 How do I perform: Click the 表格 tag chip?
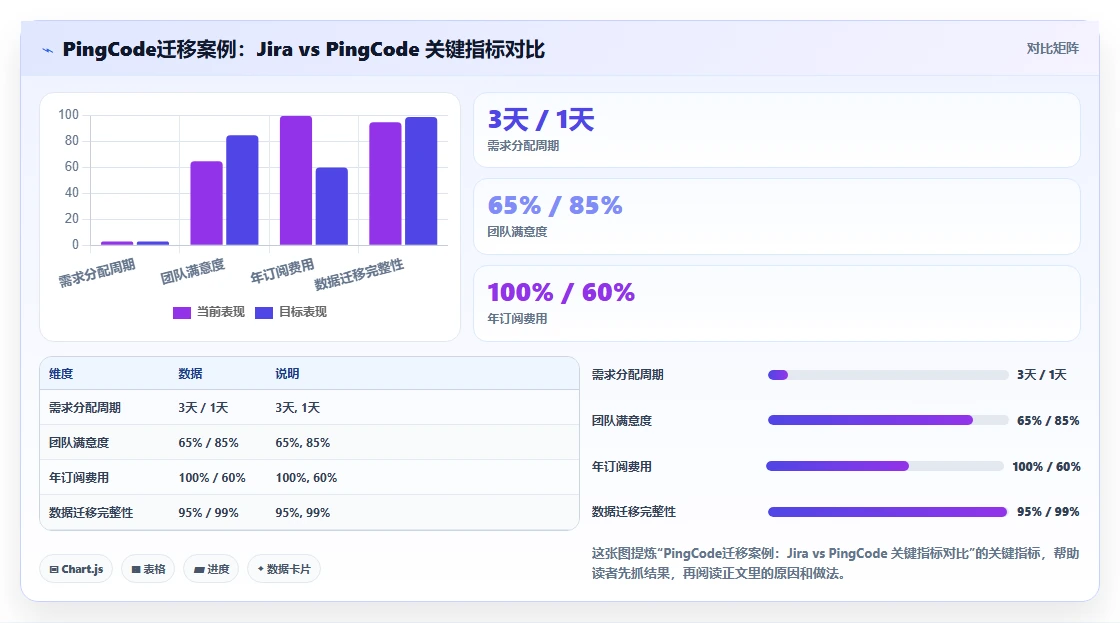pos(148,569)
